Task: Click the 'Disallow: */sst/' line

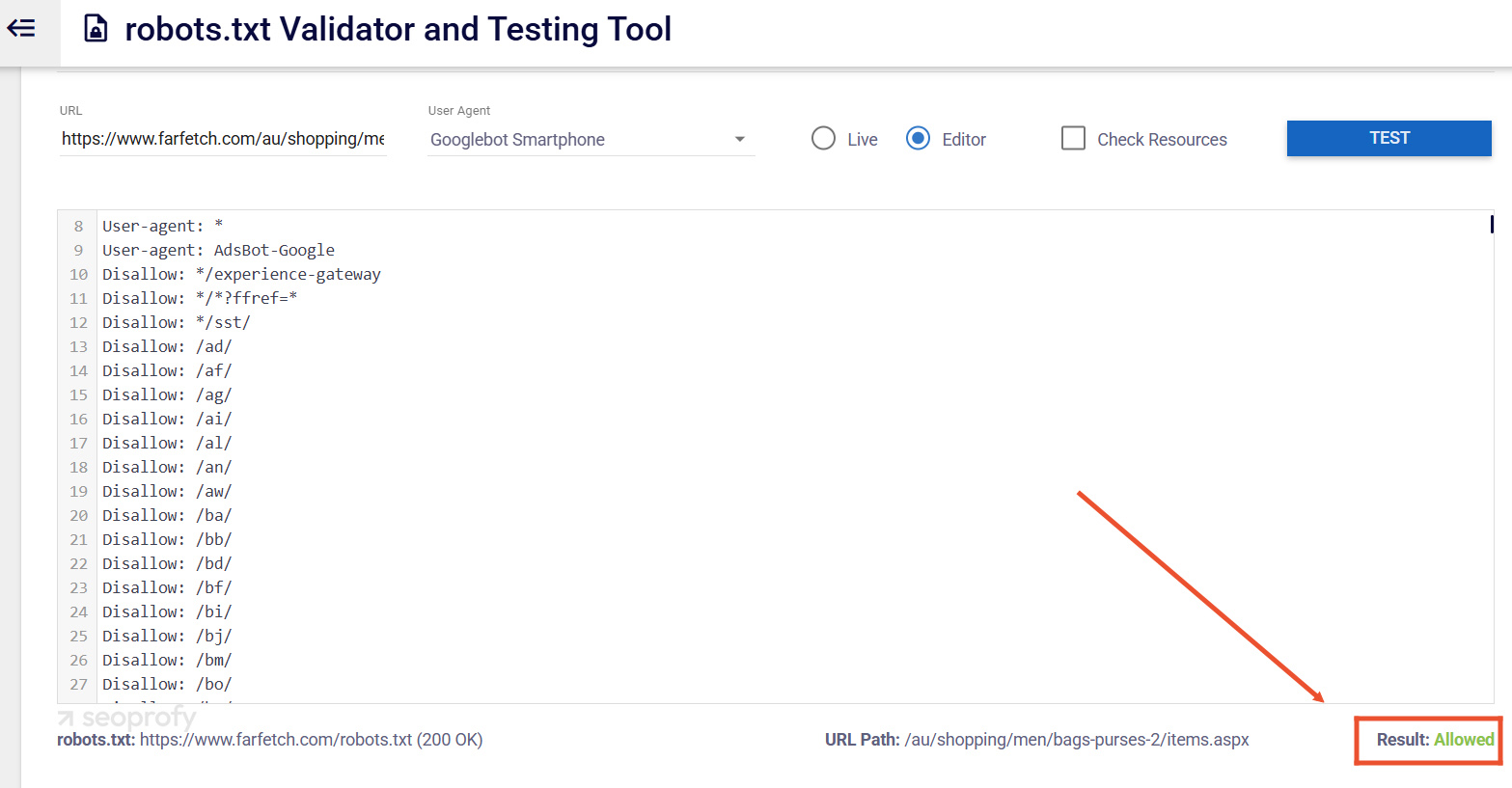Action: point(177,322)
